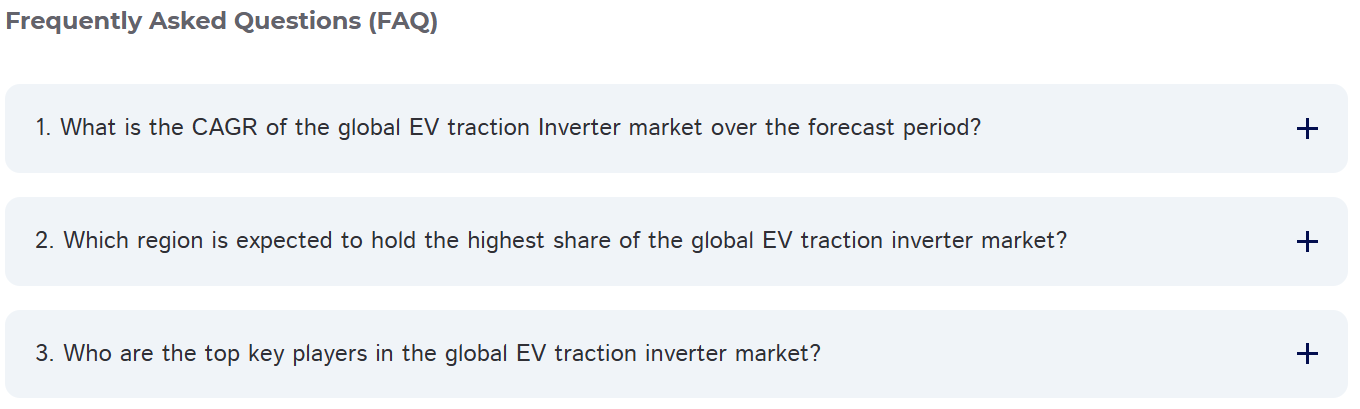Image resolution: width=1360 pixels, height=409 pixels.
Task: Click the numeral "3." of the third FAQ
Action: (44, 354)
